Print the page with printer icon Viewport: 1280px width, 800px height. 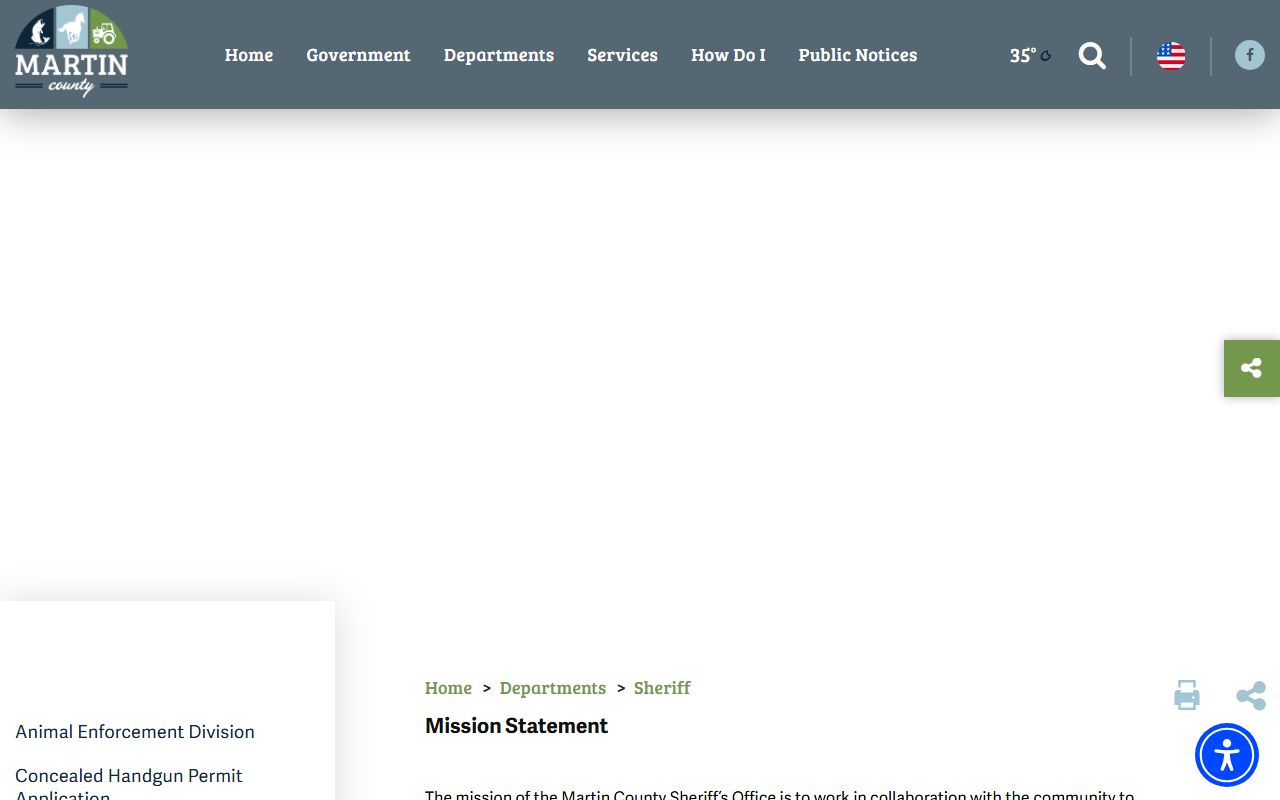coord(1187,695)
